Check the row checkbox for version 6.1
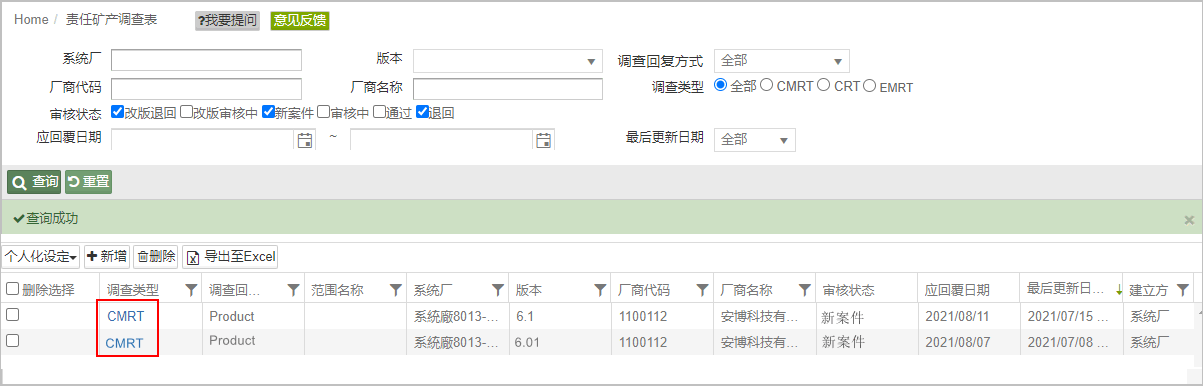Image resolution: width=1203 pixels, height=386 pixels. coord(12,315)
